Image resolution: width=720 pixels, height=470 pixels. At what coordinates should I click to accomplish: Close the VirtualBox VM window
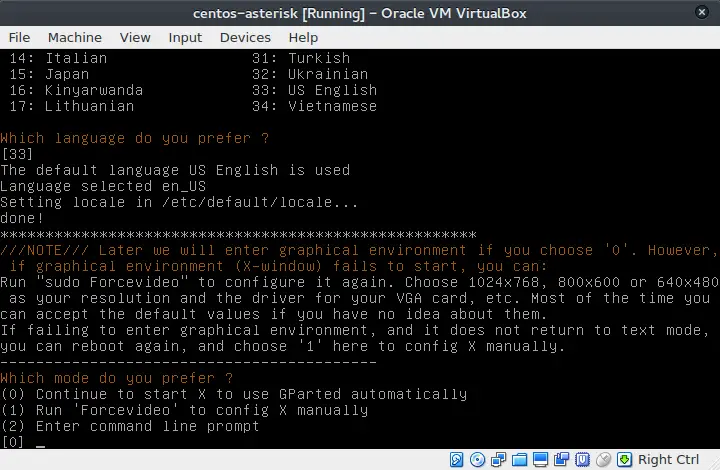tap(702, 12)
